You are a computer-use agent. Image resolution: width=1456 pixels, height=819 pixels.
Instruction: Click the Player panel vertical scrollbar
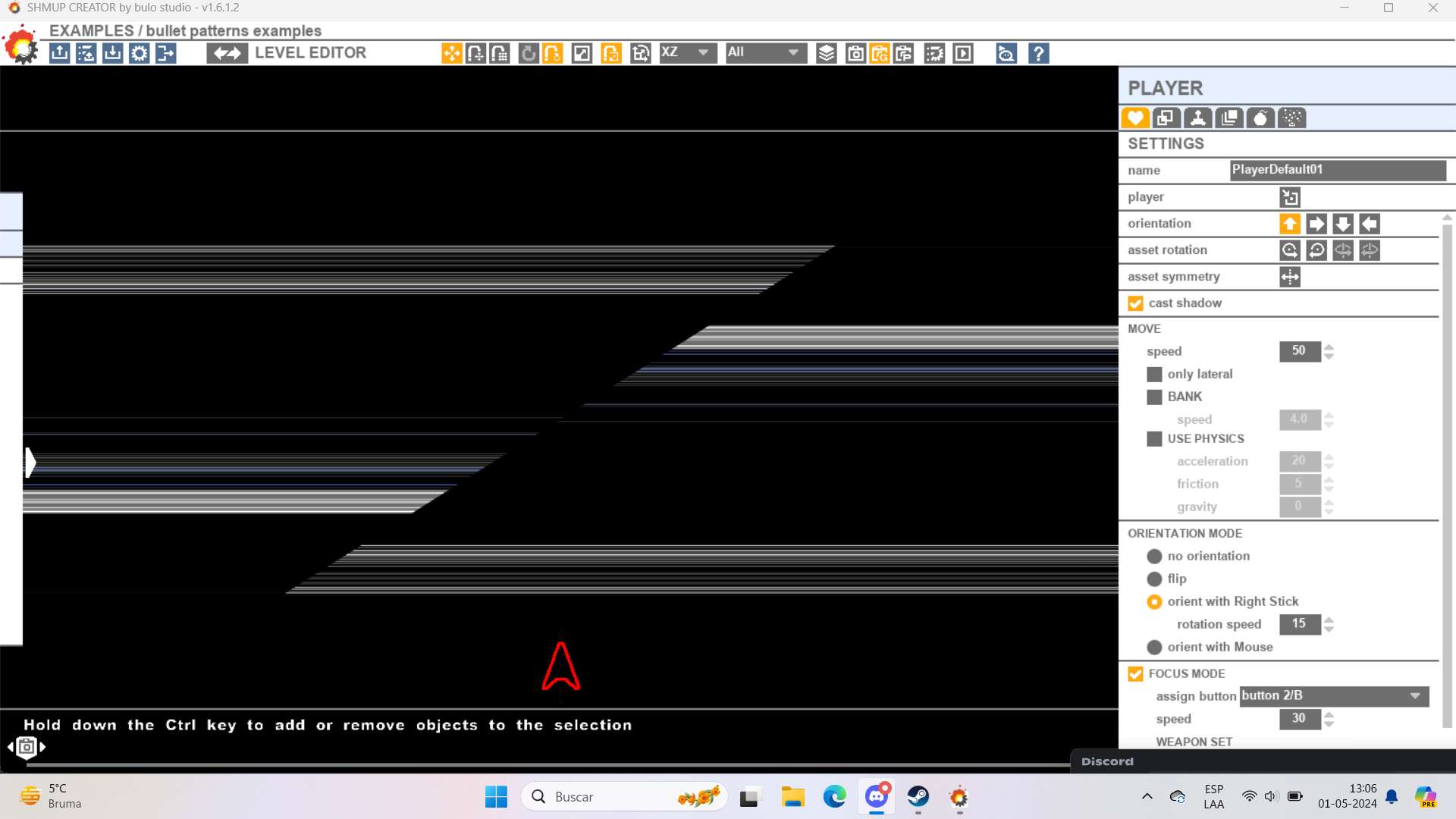click(x=1447, y=475)
